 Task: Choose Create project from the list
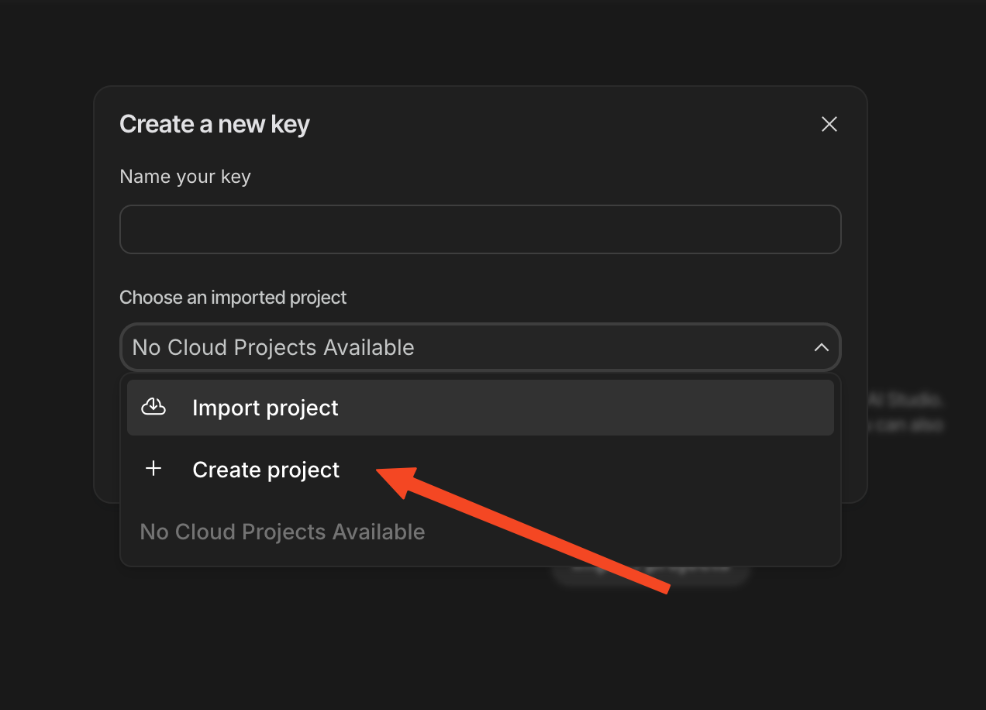point(266,470)
